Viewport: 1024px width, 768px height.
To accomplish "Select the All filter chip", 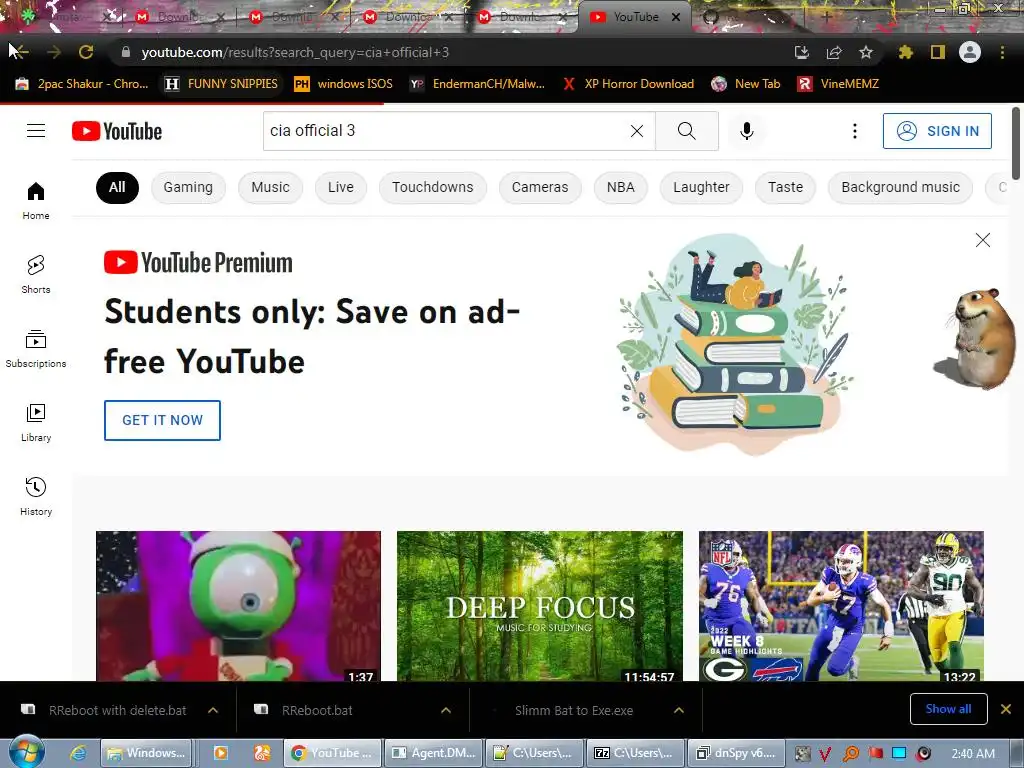I will tap(117, 187).
